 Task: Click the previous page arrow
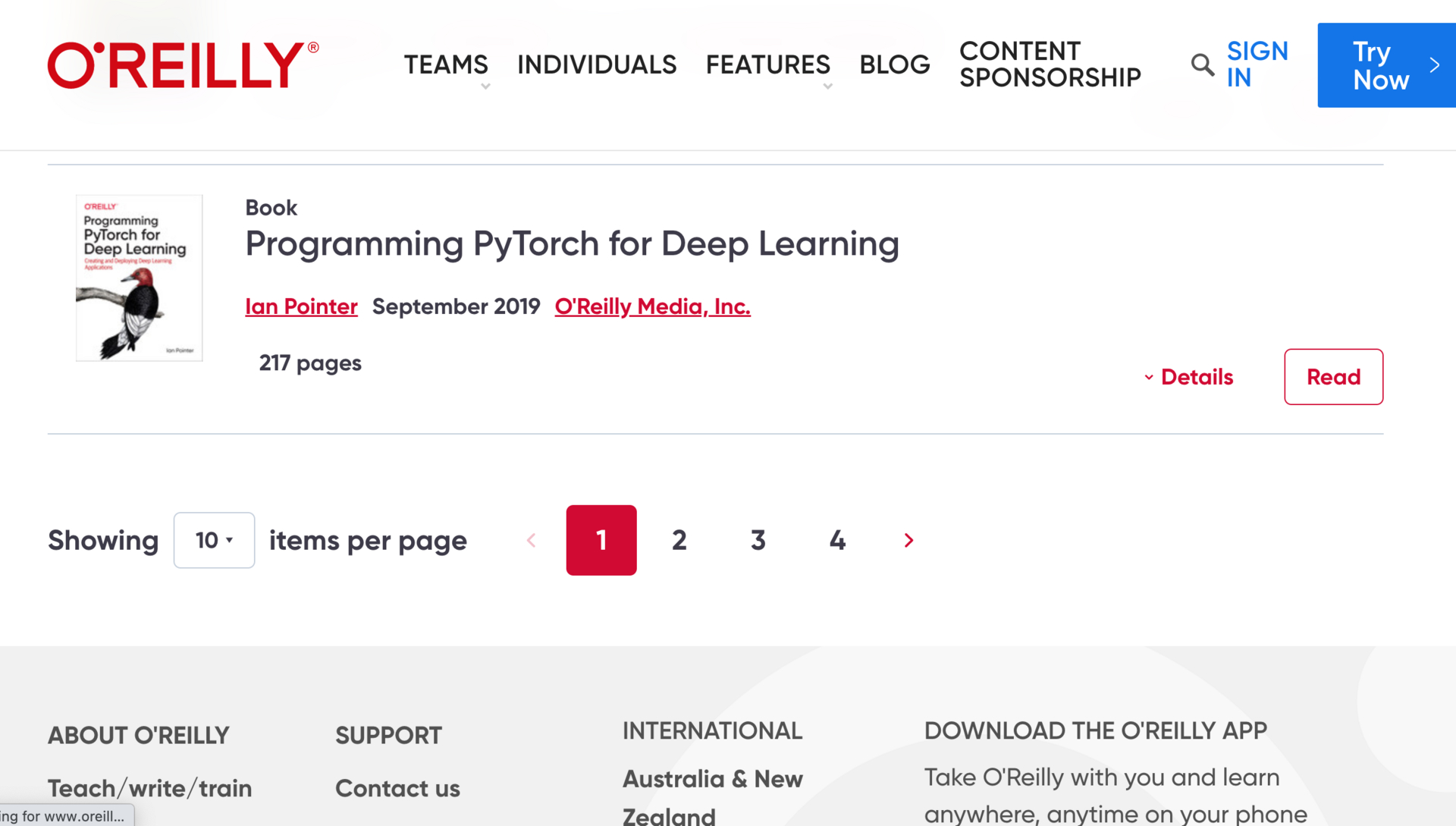click(532, 540)
